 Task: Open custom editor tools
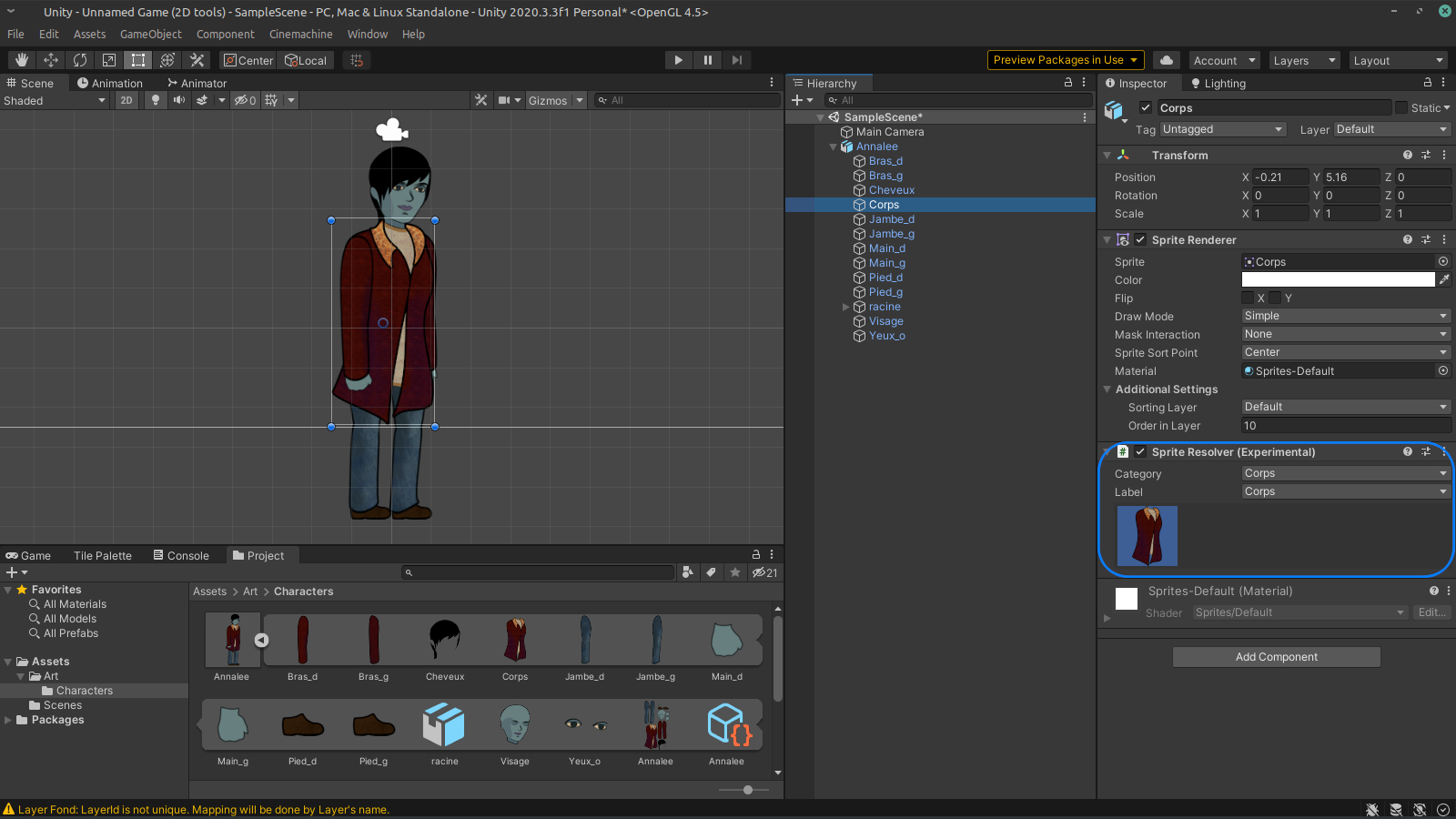coord(197,60)
